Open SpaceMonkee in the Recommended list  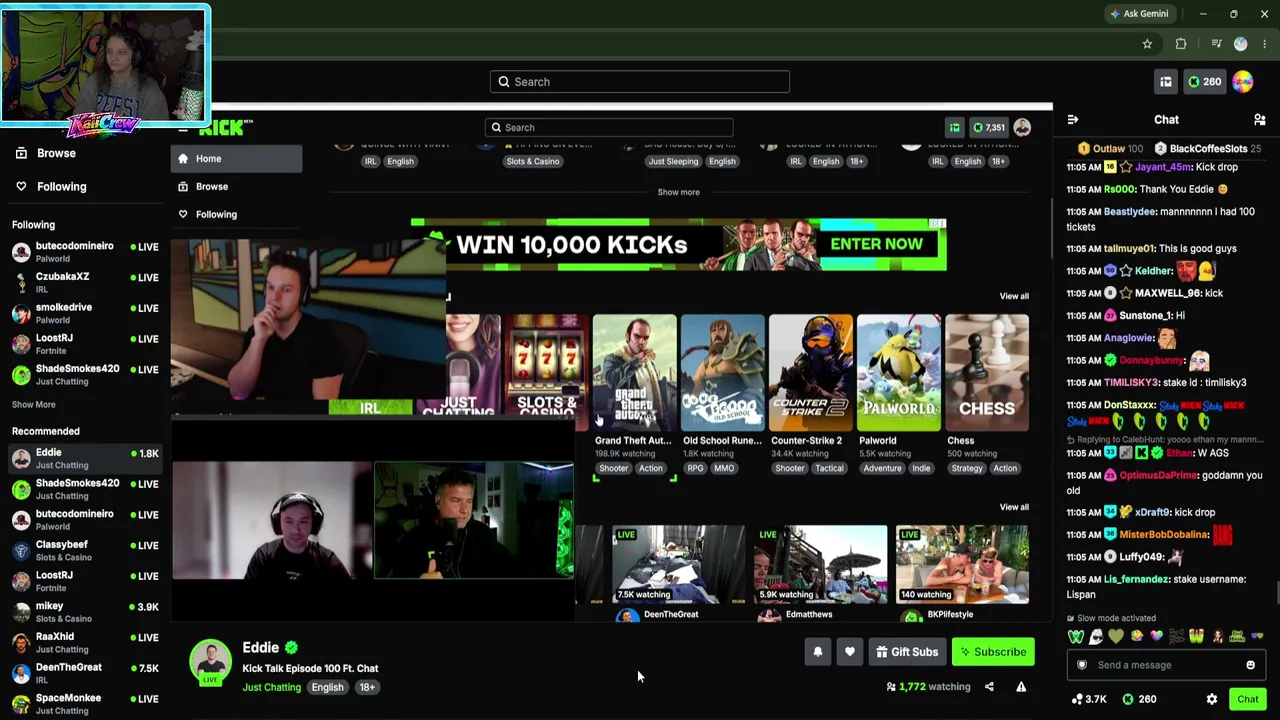coord(85,703)
